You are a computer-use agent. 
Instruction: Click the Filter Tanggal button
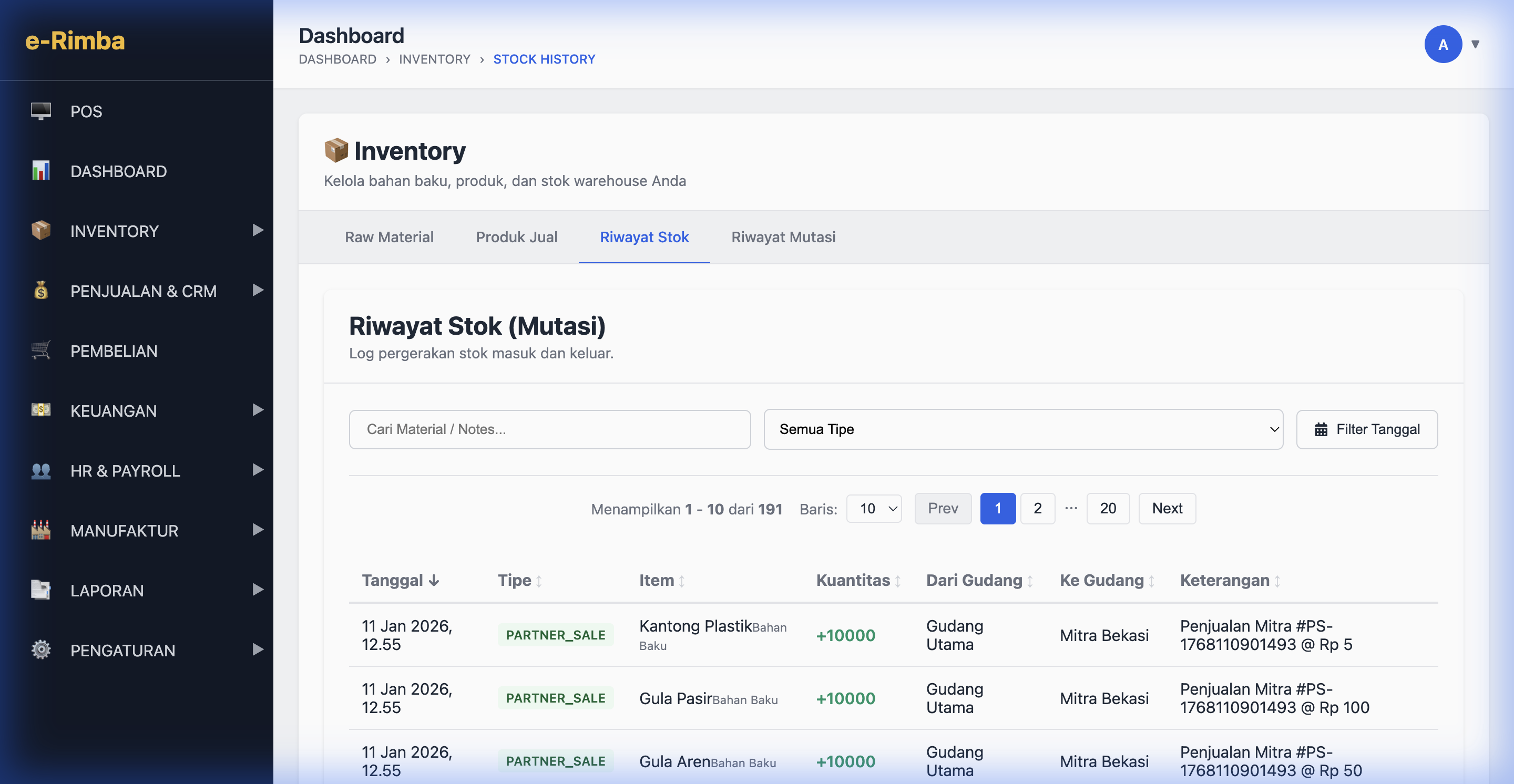(1366, 429)
